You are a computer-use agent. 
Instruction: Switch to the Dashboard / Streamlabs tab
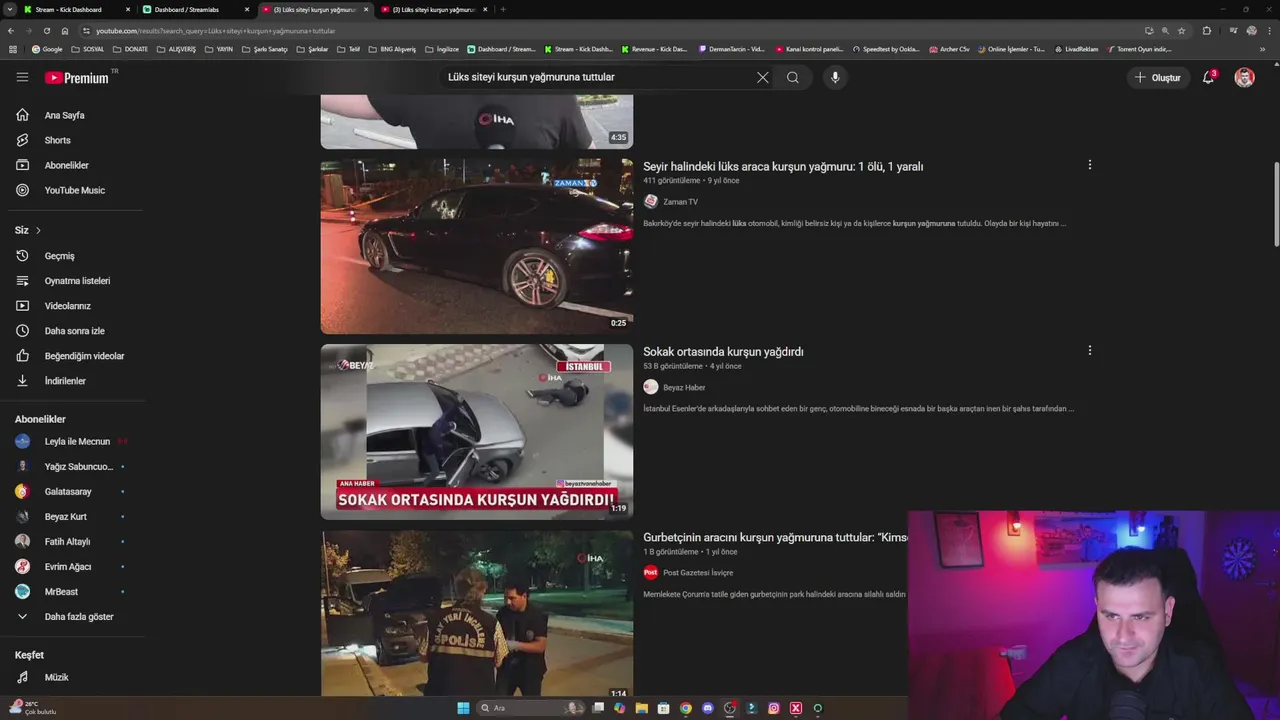[x=194, y=9]
